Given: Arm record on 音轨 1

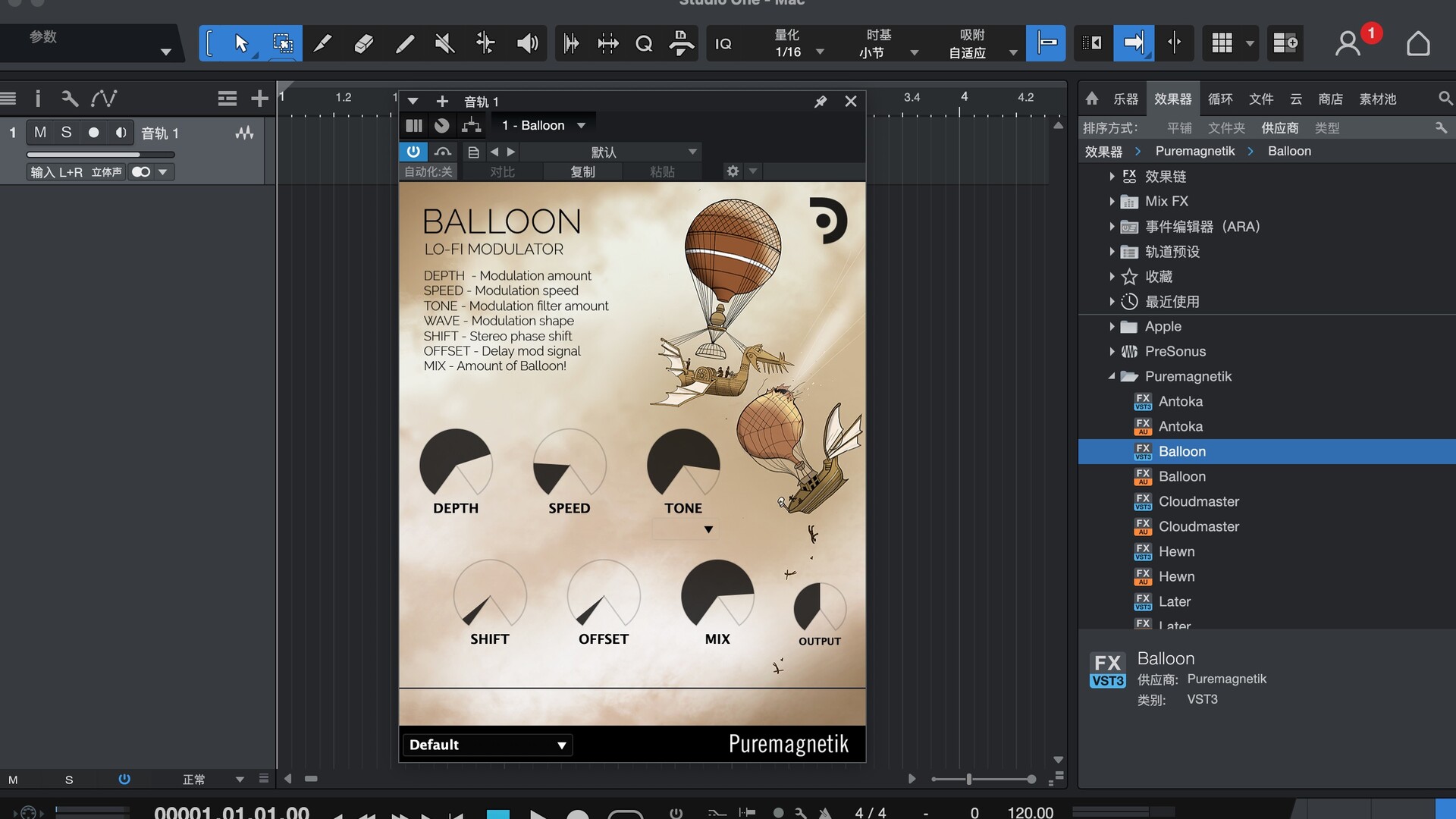Looking at the screenshot, I should click(x=93, y=133).
